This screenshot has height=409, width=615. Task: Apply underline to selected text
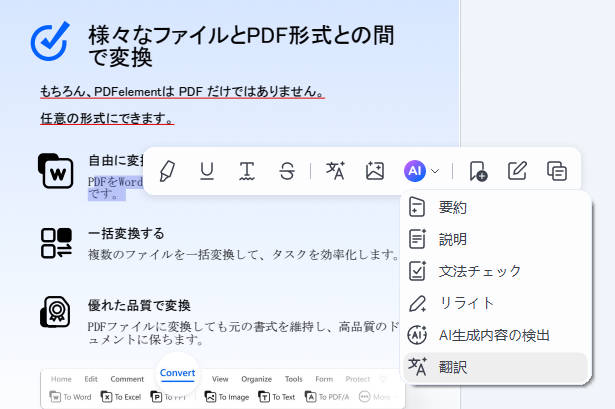coord(207,171)
